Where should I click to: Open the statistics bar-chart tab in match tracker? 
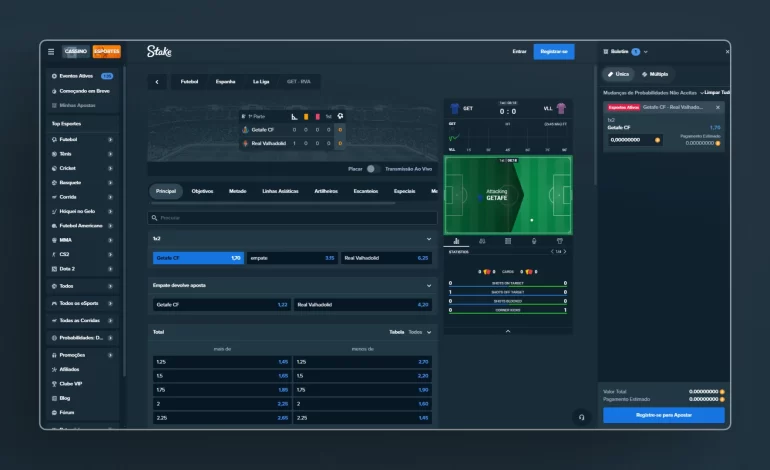pyautogui.click(x=456, y=241)
